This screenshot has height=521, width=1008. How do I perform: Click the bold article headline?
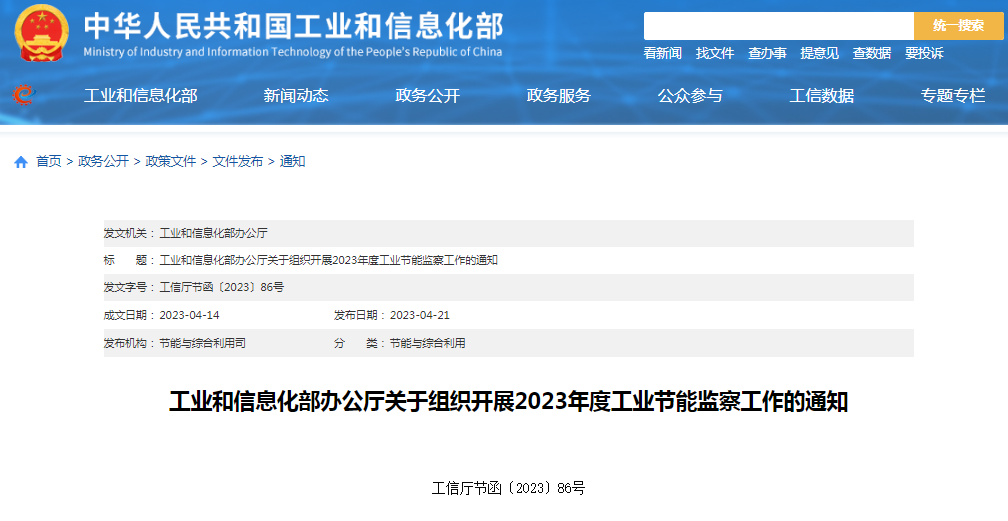tap(508, 402)
